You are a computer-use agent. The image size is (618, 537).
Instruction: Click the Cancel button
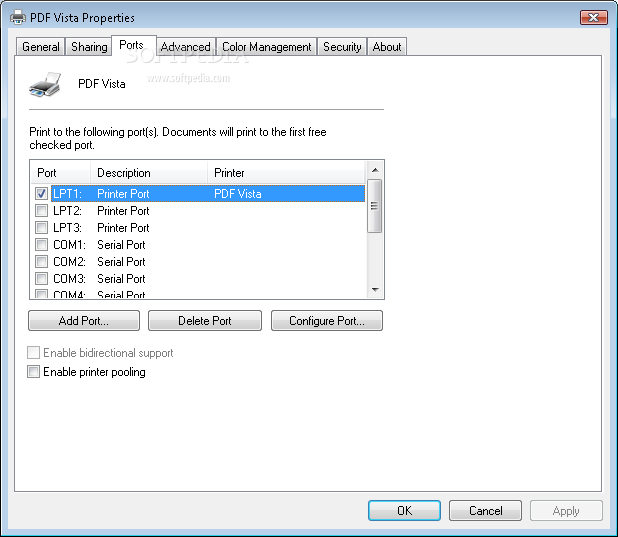(x=486, y=511)
